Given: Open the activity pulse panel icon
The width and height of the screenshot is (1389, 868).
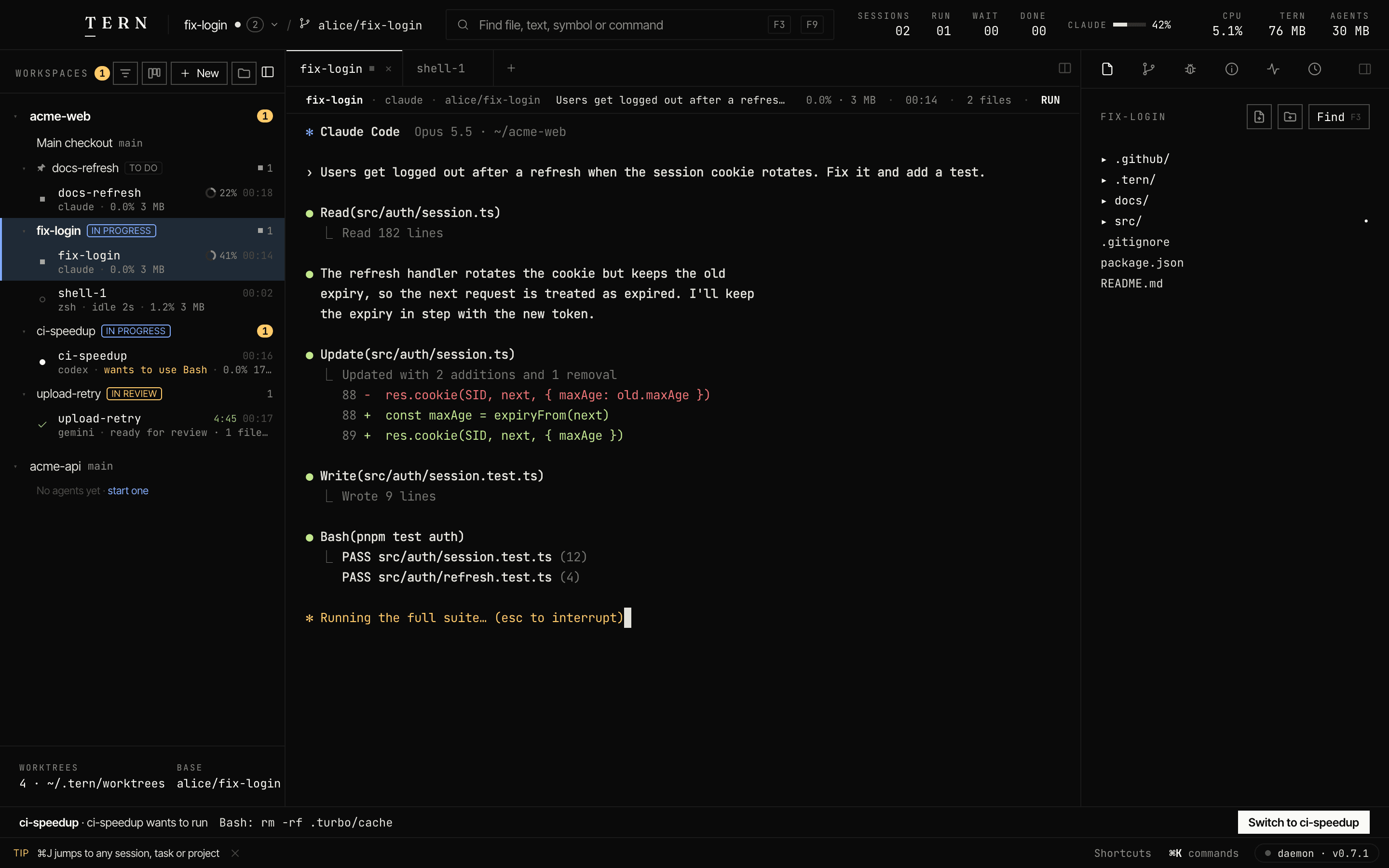Looking at the screenshot, I should [x=1273, y=69].
